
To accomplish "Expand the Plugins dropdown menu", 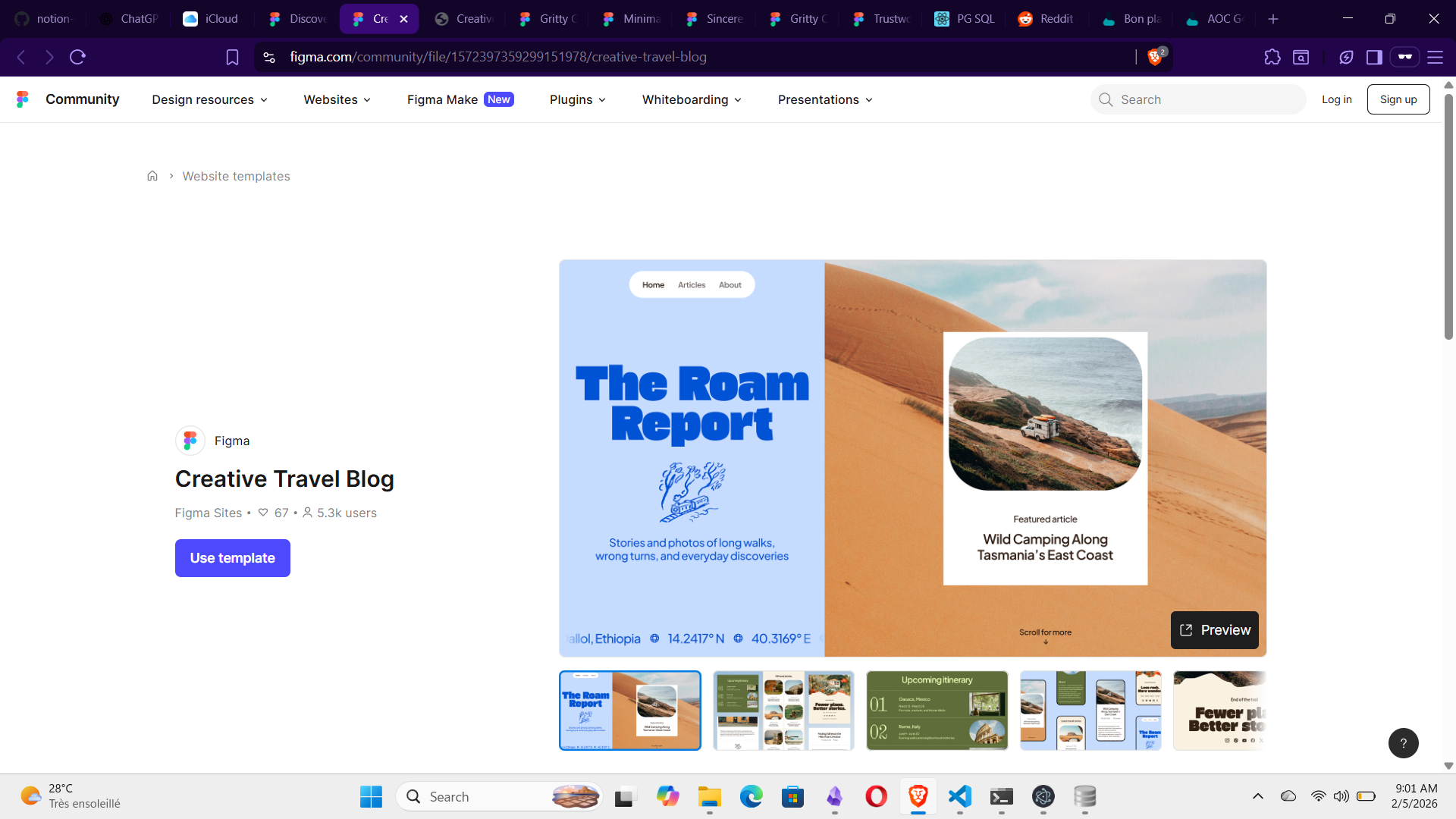I will click(x=578, y=99).
